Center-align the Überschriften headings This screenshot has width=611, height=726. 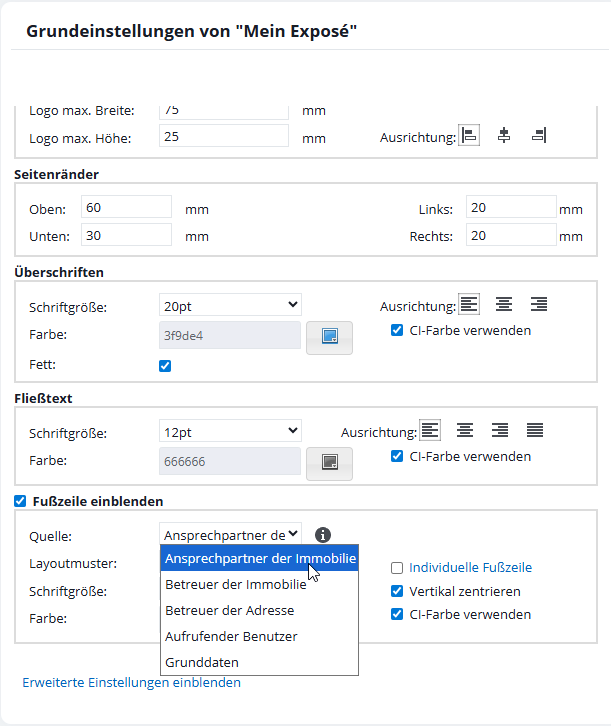click(x=504, y=305)
